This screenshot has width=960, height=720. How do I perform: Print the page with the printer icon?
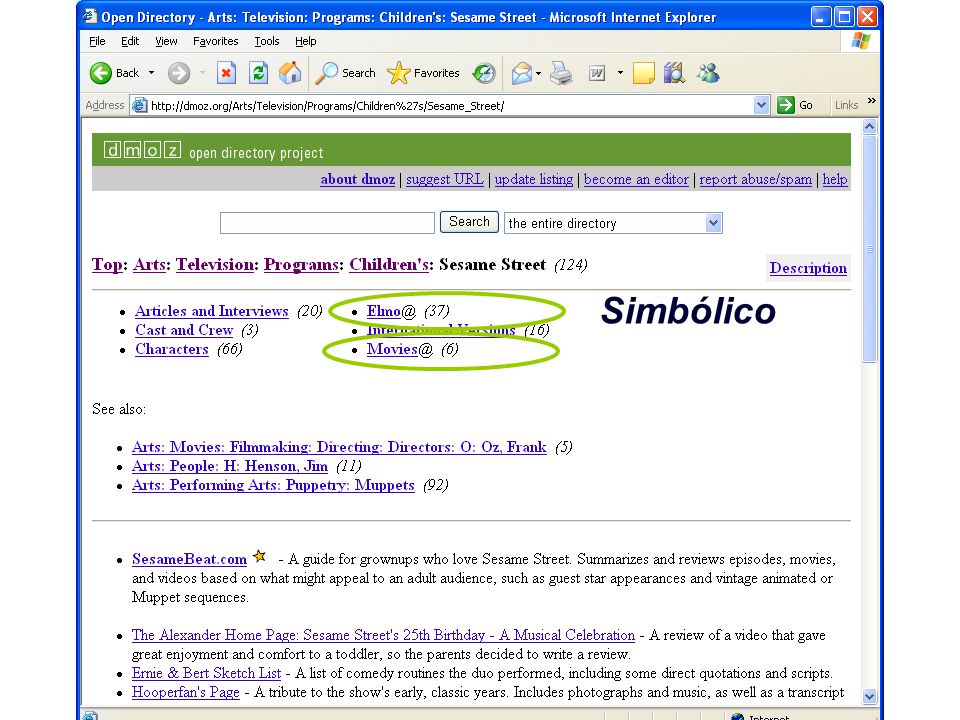tap(561, 73)
